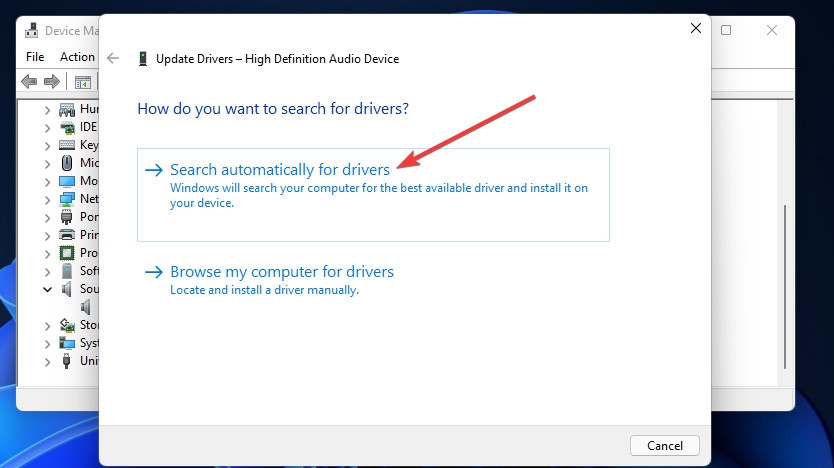Click the Processors chip icon
The height and width of the screenshot is (468, 834).
click(x=67, y=253)
